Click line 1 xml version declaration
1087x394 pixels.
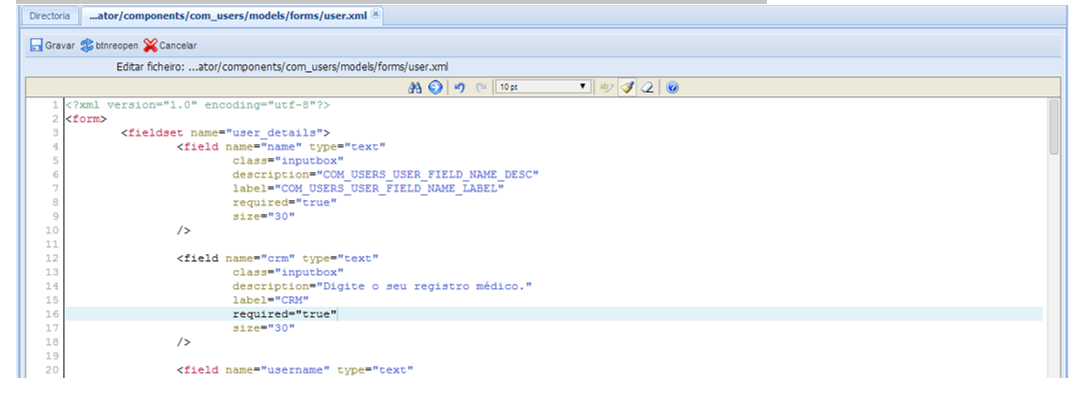click(198, 105)
